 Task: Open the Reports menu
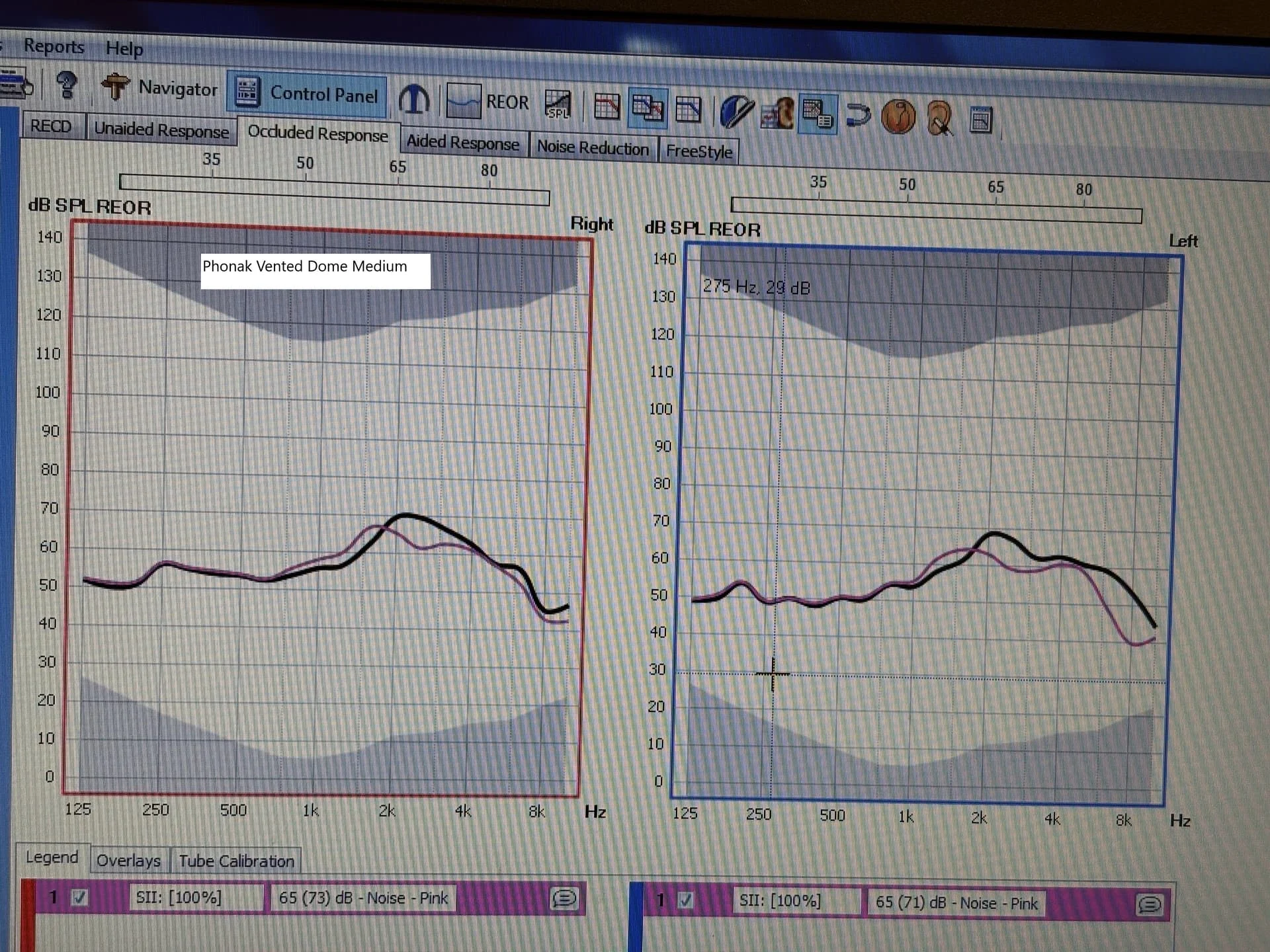point(54,46)
